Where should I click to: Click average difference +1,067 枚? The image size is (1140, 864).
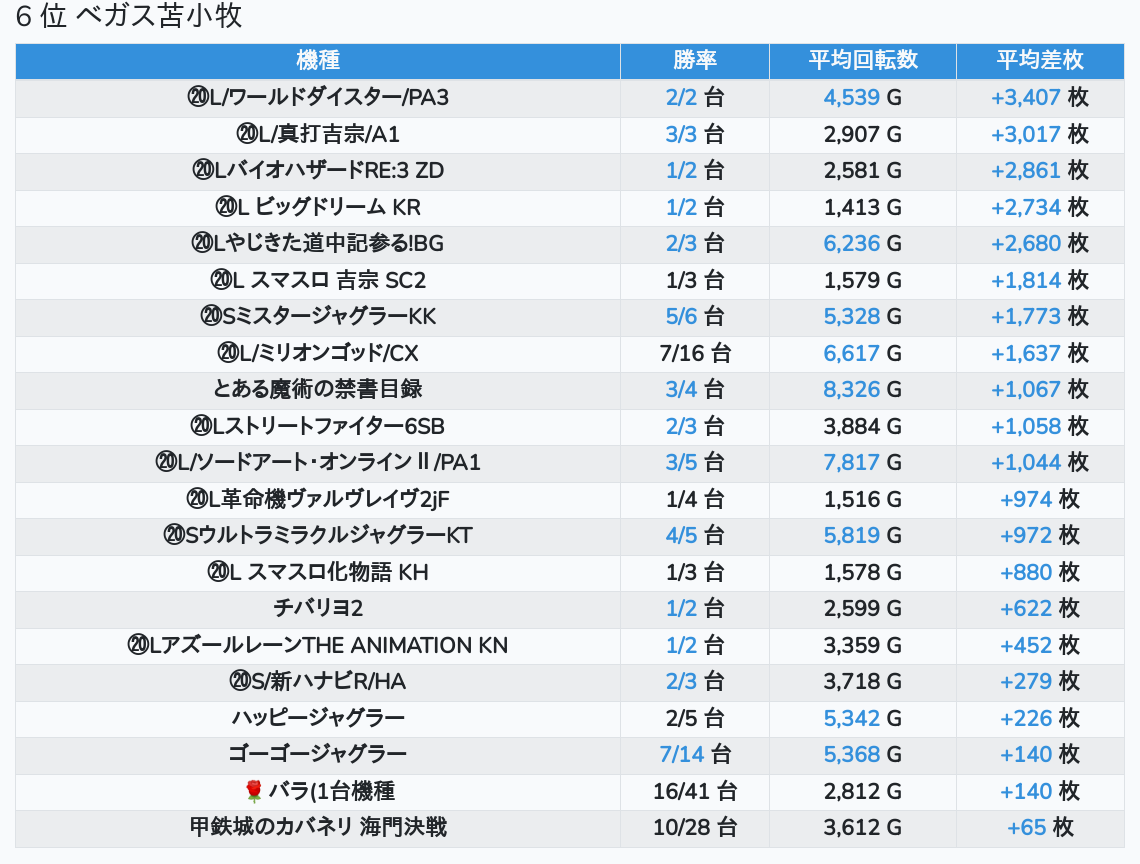(x=1040, y=389)
